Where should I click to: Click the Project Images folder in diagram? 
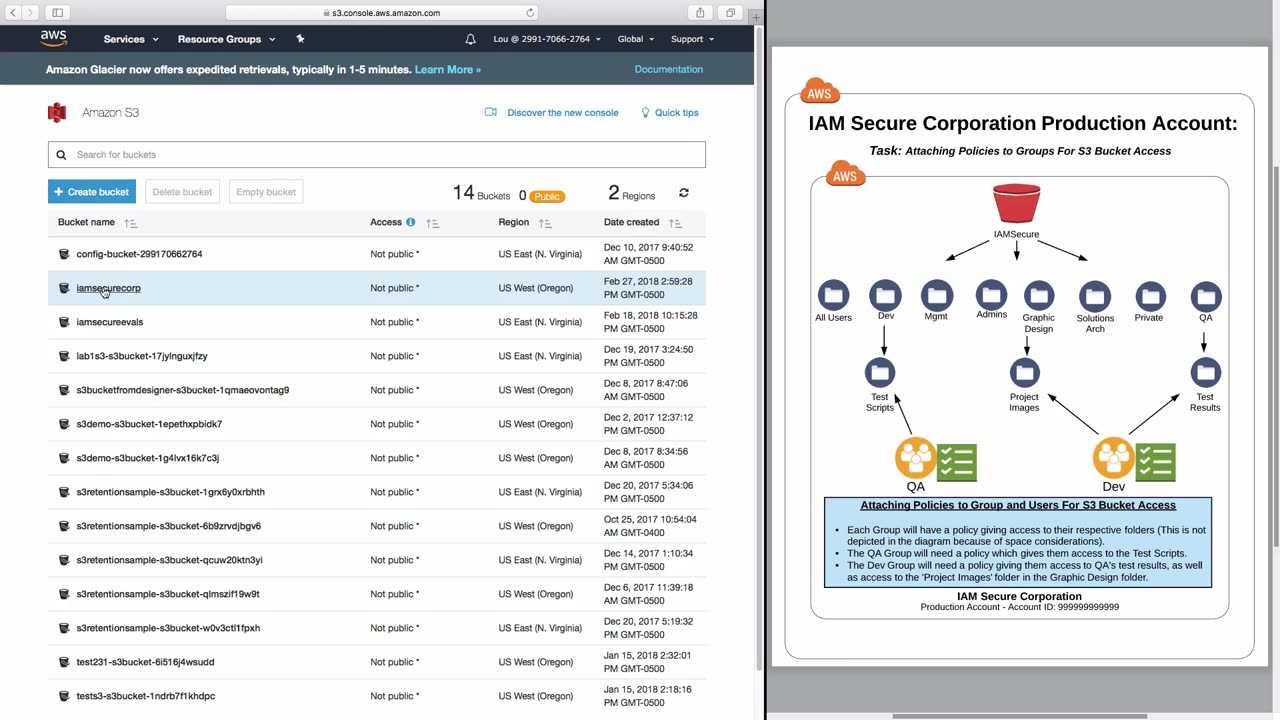click(x=1024, y=373)
